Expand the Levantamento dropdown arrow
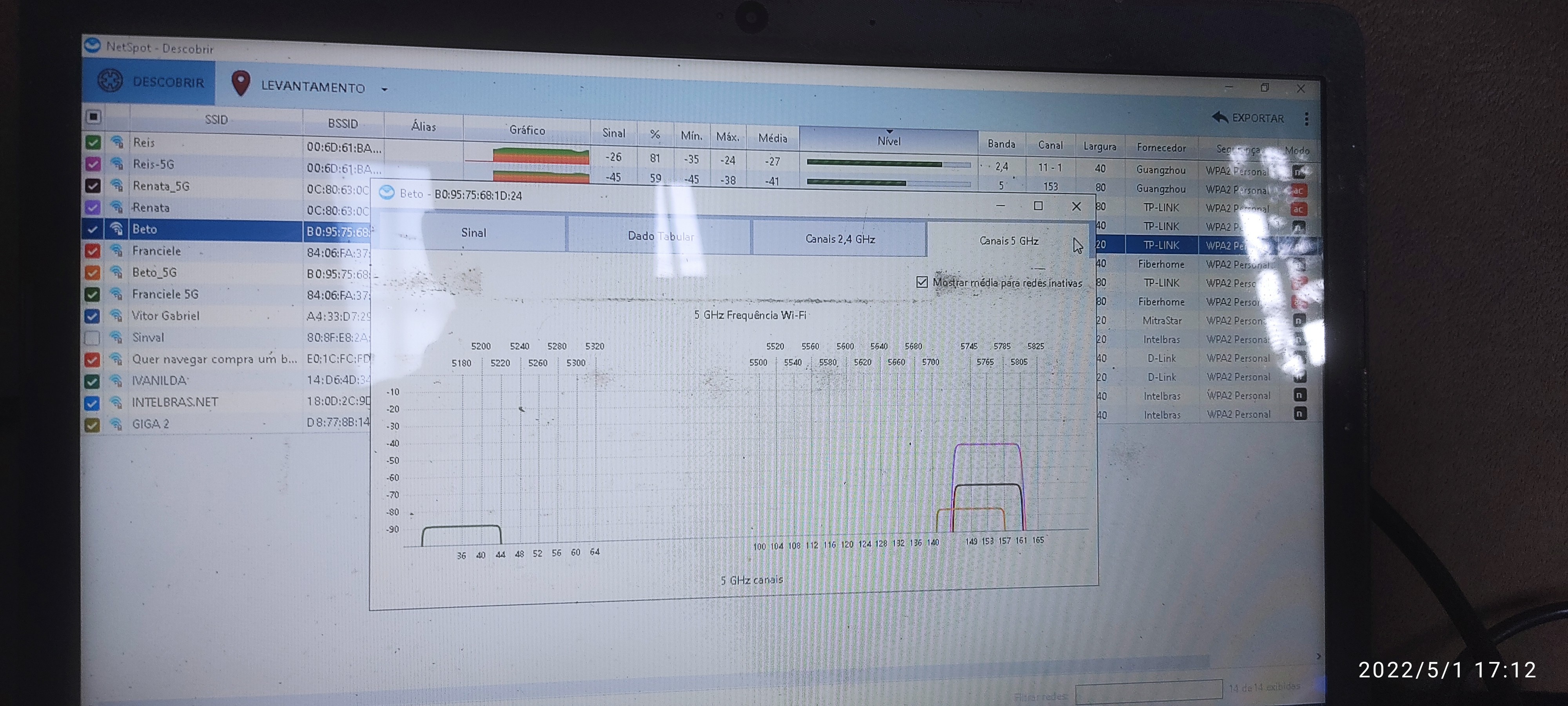The height and width of the screenshot is (706, 1568). click(384, 89)
